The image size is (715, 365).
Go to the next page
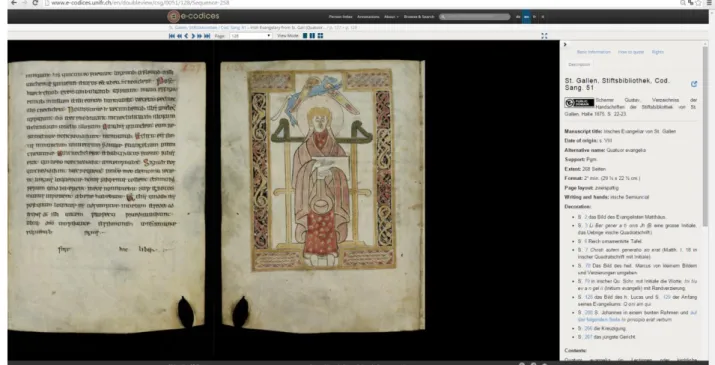(x=193, y=36)
